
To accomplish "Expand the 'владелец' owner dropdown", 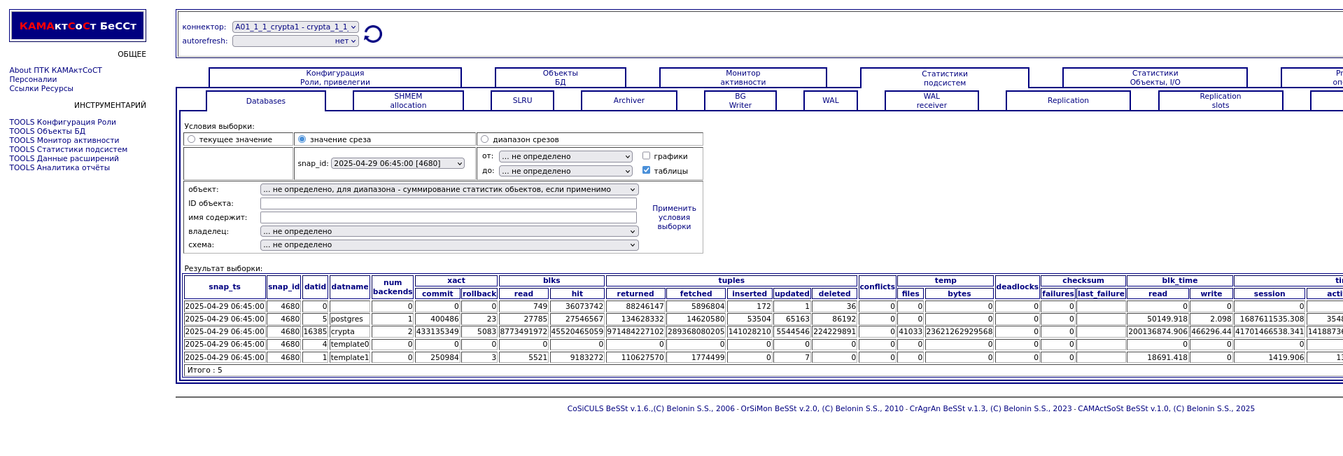I will coord(448,231).
